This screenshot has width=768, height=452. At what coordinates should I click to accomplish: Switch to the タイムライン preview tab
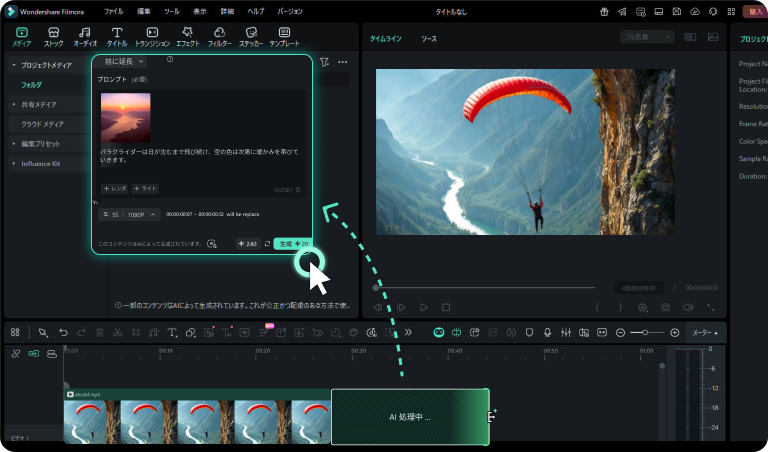[385, 39]
